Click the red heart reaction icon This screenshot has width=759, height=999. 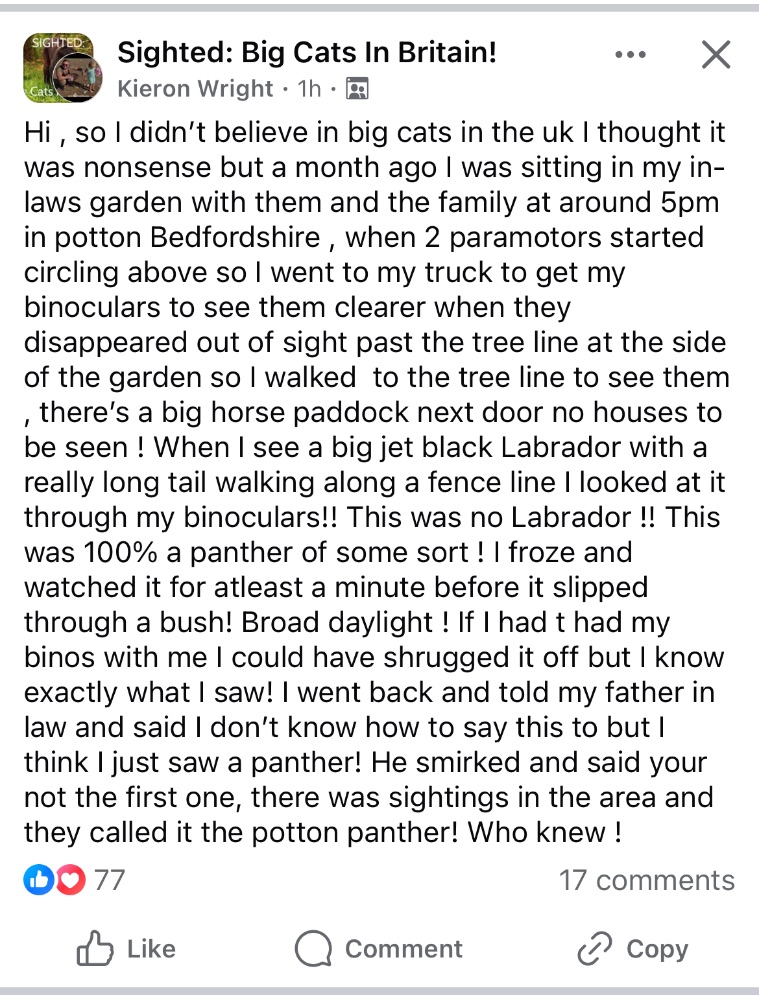(70, 880)
